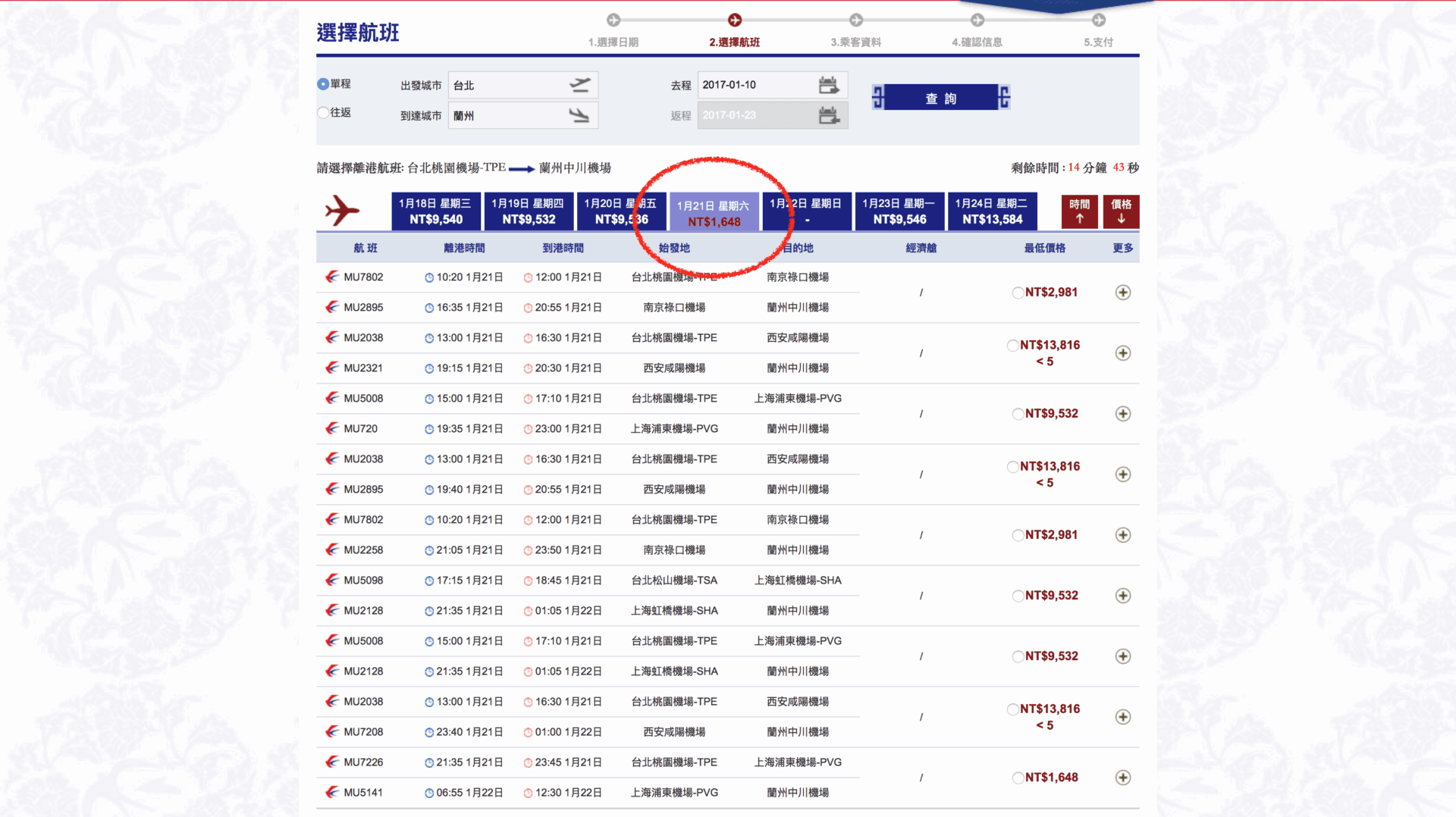The width and height of the screenshot is (1456, 817).
Task: Select the NT$9,532 fare for MU5098 and MU2128
Action: pos(1018,596)
